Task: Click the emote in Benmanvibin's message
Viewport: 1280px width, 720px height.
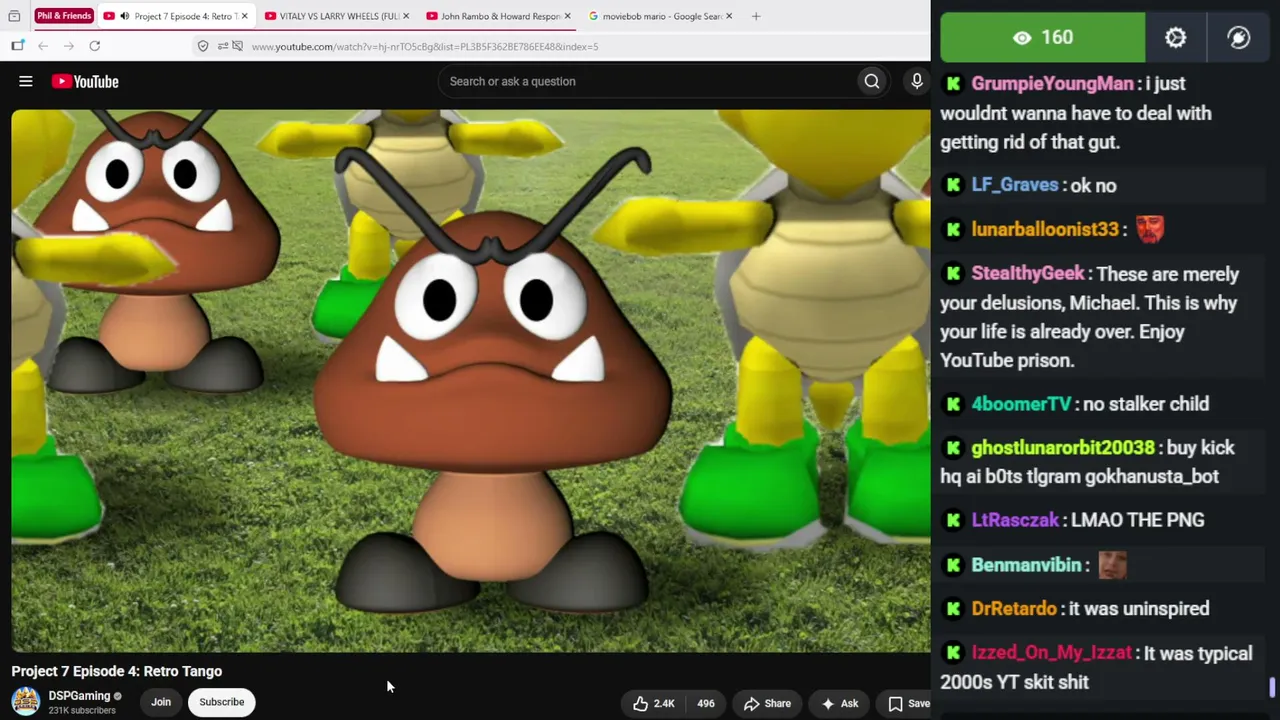Action: (x=1112, y=565)
